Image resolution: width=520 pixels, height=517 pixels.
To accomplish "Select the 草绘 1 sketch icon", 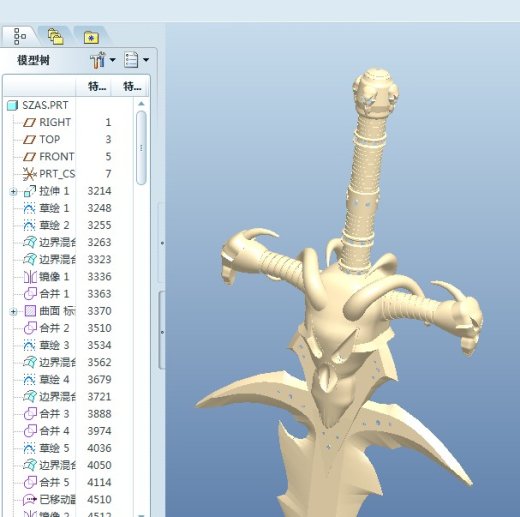I will [x=29, y=208].
